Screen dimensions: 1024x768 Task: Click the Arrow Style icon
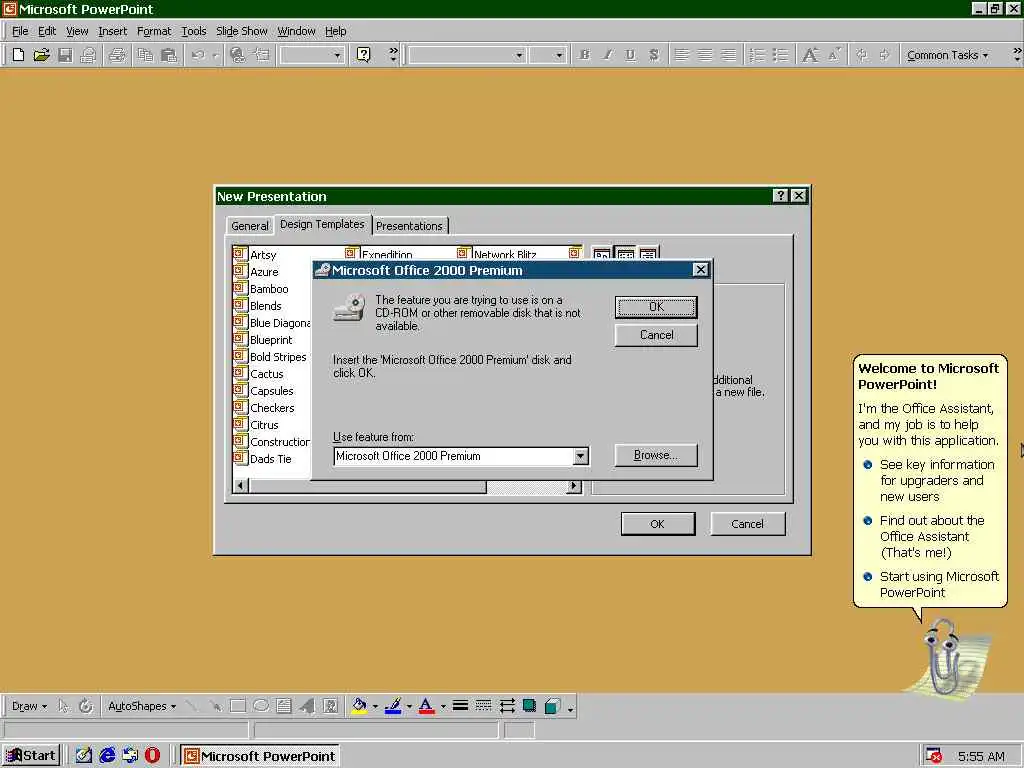click(507, 706)
